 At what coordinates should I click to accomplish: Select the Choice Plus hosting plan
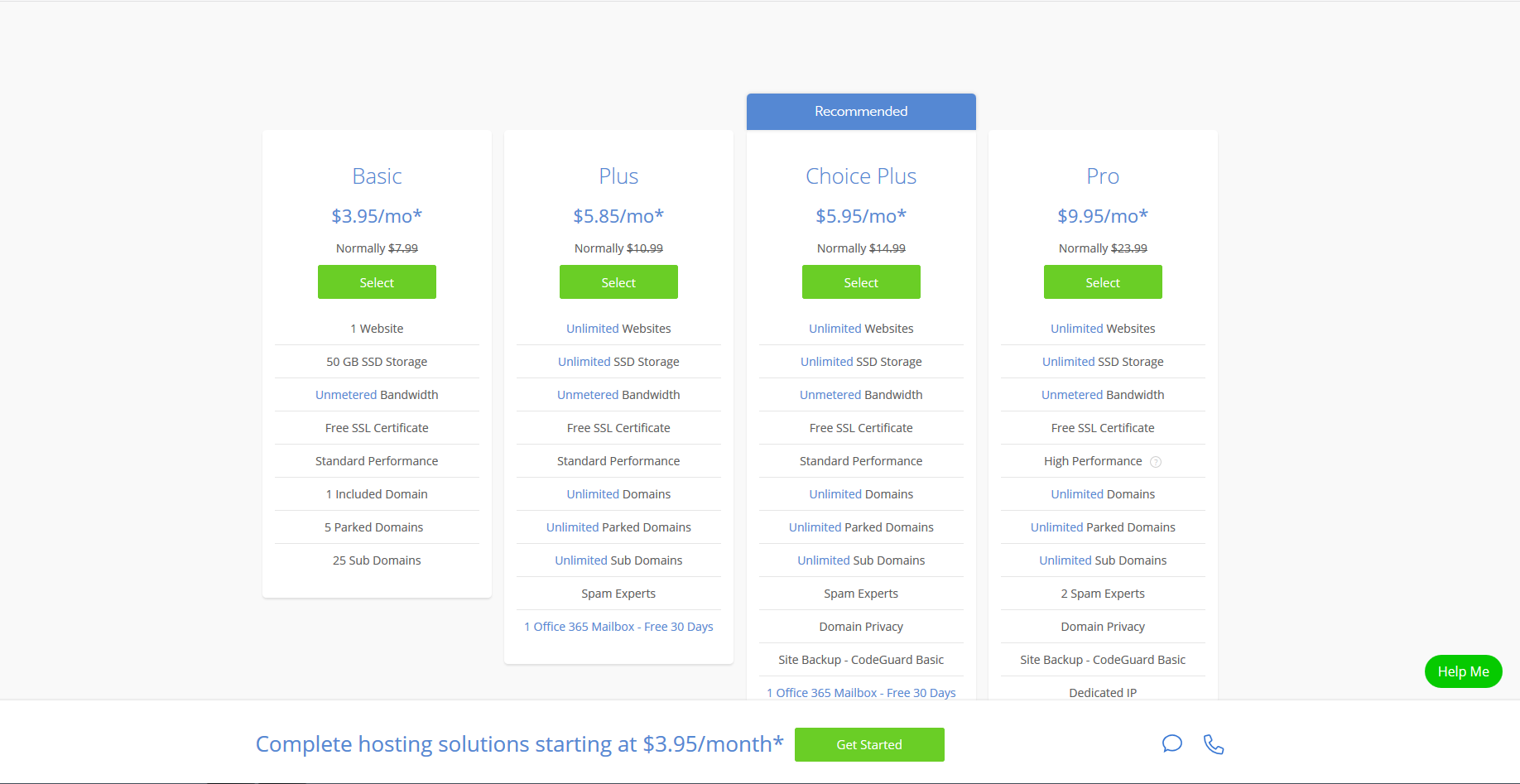click(x=861, y=282)
